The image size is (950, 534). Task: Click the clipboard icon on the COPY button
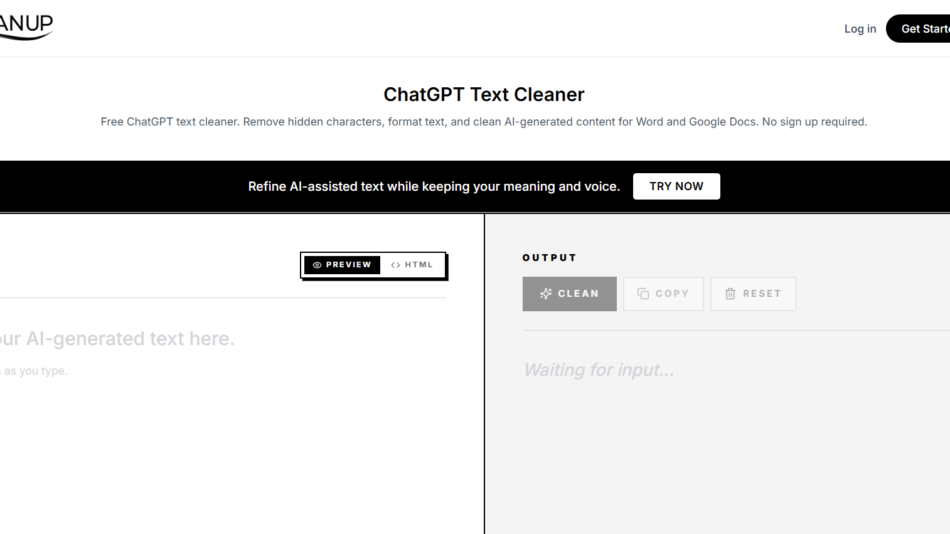[643, 293]
